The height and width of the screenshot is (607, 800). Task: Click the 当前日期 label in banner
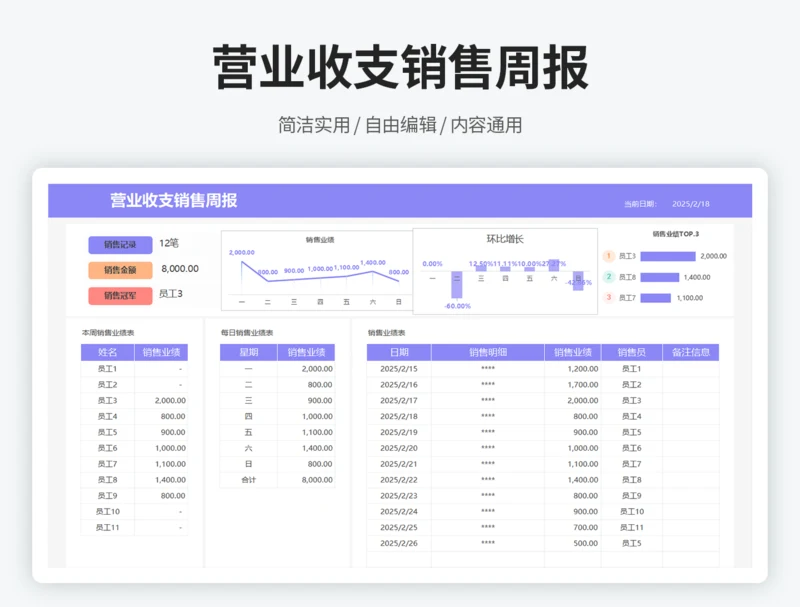coord(641,204)
